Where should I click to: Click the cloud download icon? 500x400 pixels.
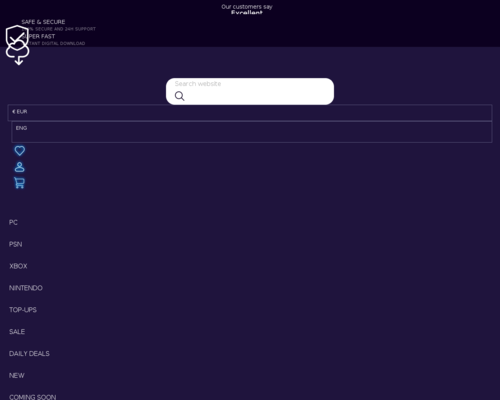[x=18, y=53]
